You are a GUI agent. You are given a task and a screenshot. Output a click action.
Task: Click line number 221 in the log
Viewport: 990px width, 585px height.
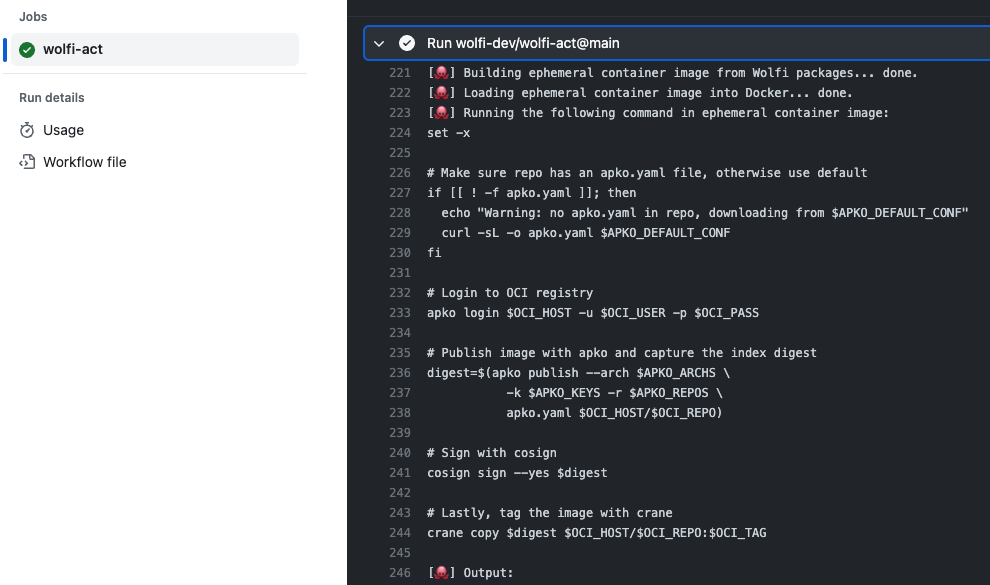point(399,72)
